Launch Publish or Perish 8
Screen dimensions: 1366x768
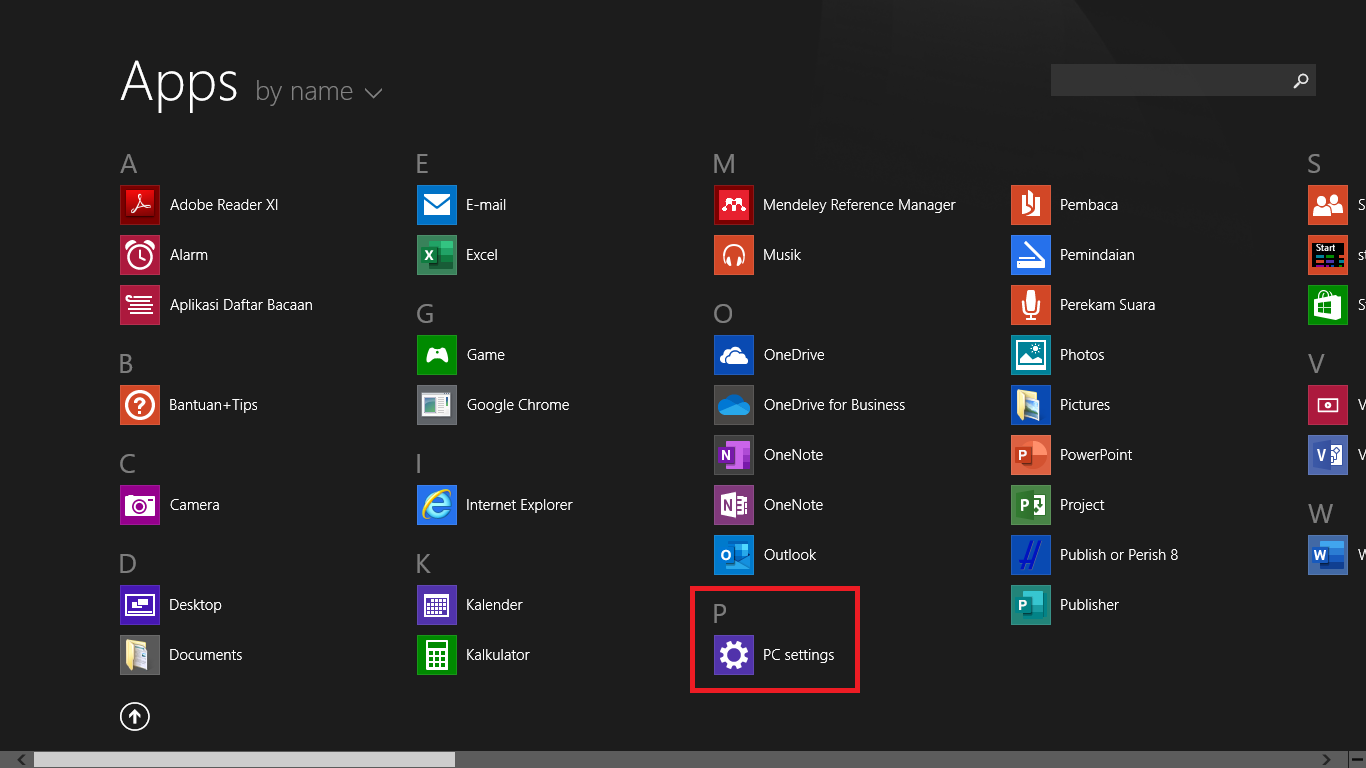click(x=1095, y=555)
